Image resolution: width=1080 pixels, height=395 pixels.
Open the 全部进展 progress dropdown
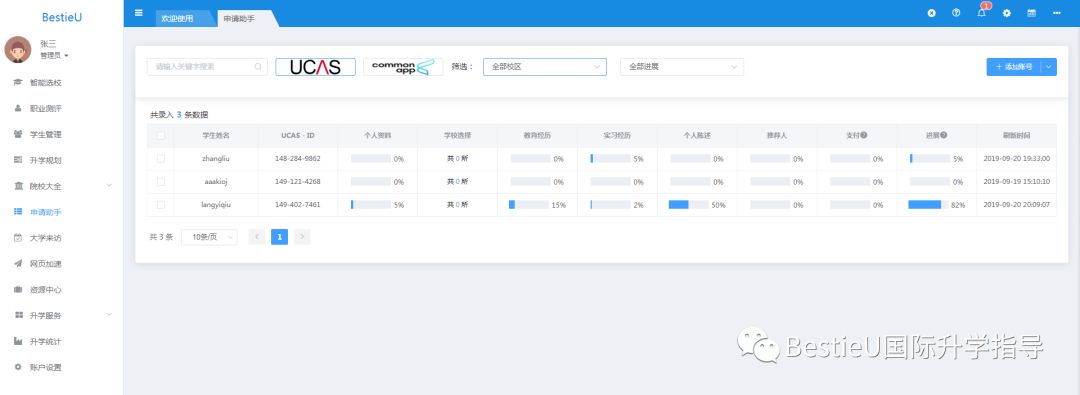pos(682,67)
